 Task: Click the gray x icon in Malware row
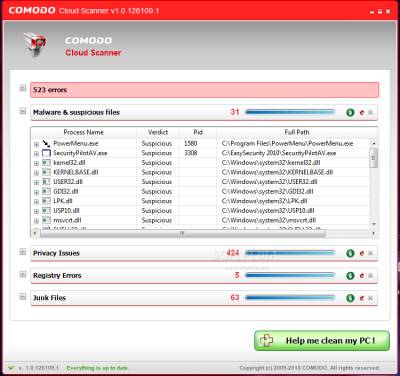click(370, 113)
